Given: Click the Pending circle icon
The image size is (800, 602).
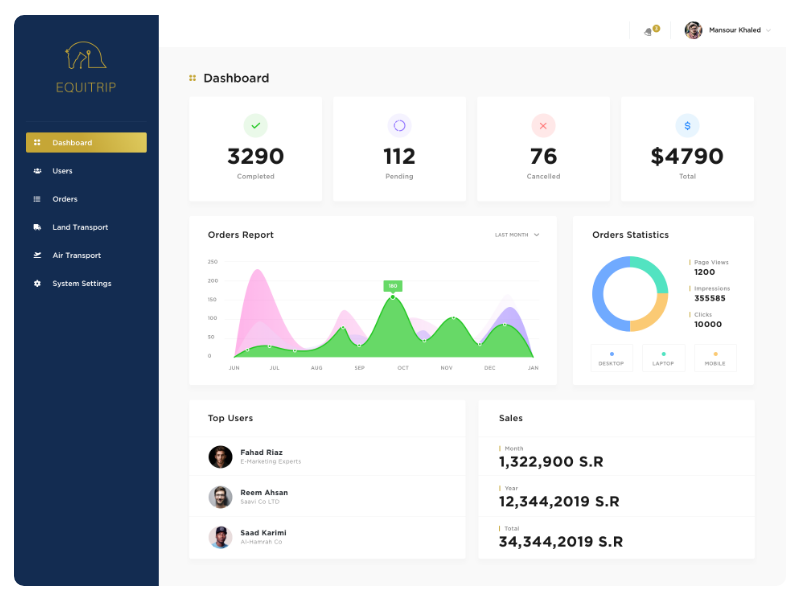Looking at the screenshot, I should coord(399,126).
